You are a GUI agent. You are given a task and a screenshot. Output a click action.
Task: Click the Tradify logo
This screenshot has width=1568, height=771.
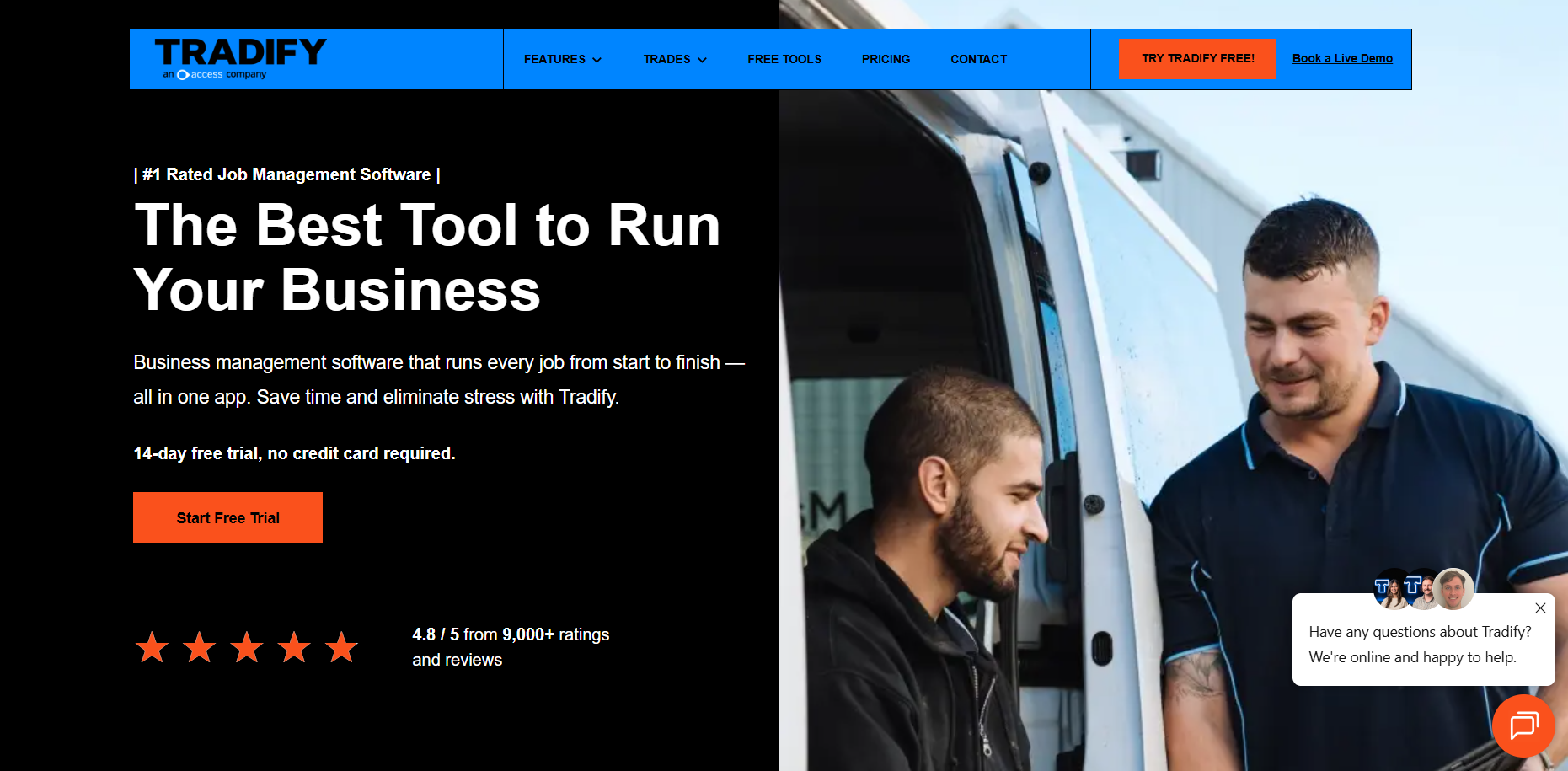click(240, 57)
